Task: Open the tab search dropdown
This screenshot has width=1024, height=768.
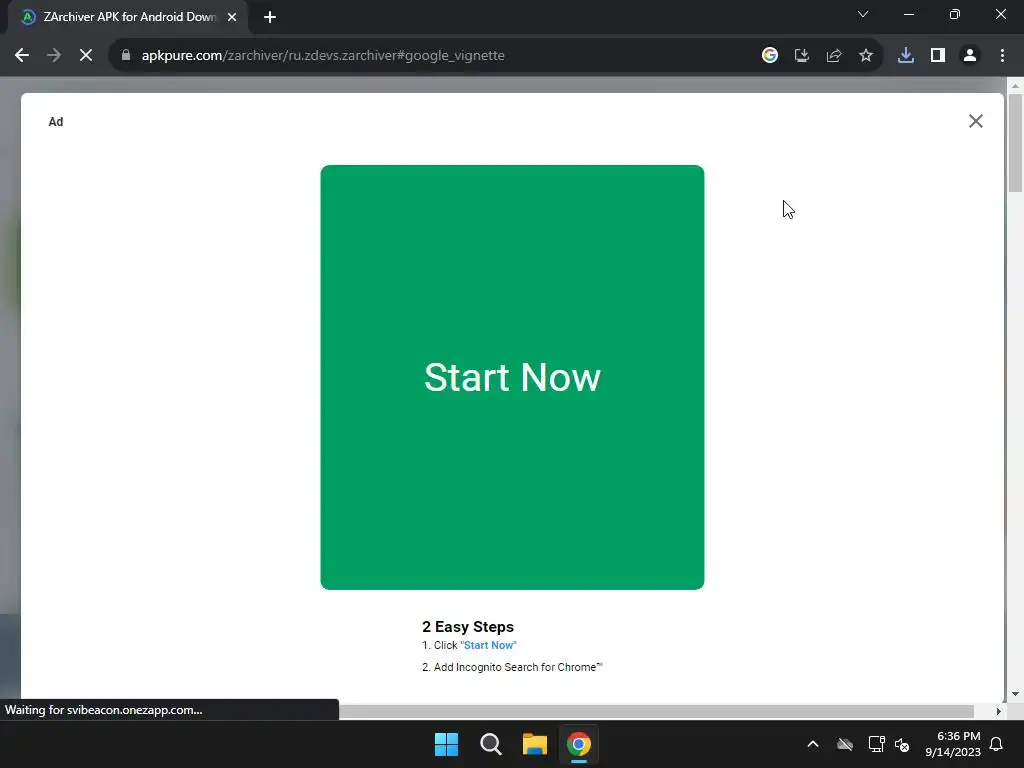Action: coord(863,14)
